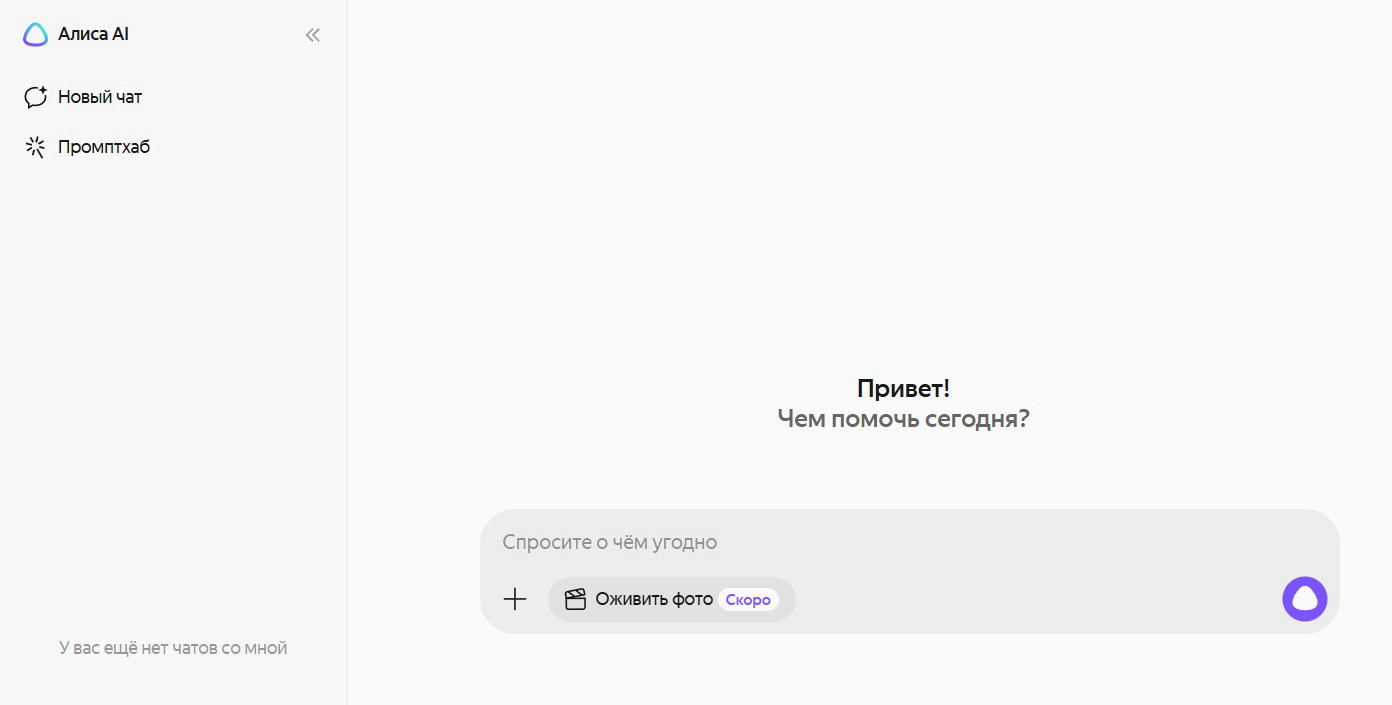Open the prompt library via Промптхаб
This screenshot has width=1392, height=705.
pos(105,146)
